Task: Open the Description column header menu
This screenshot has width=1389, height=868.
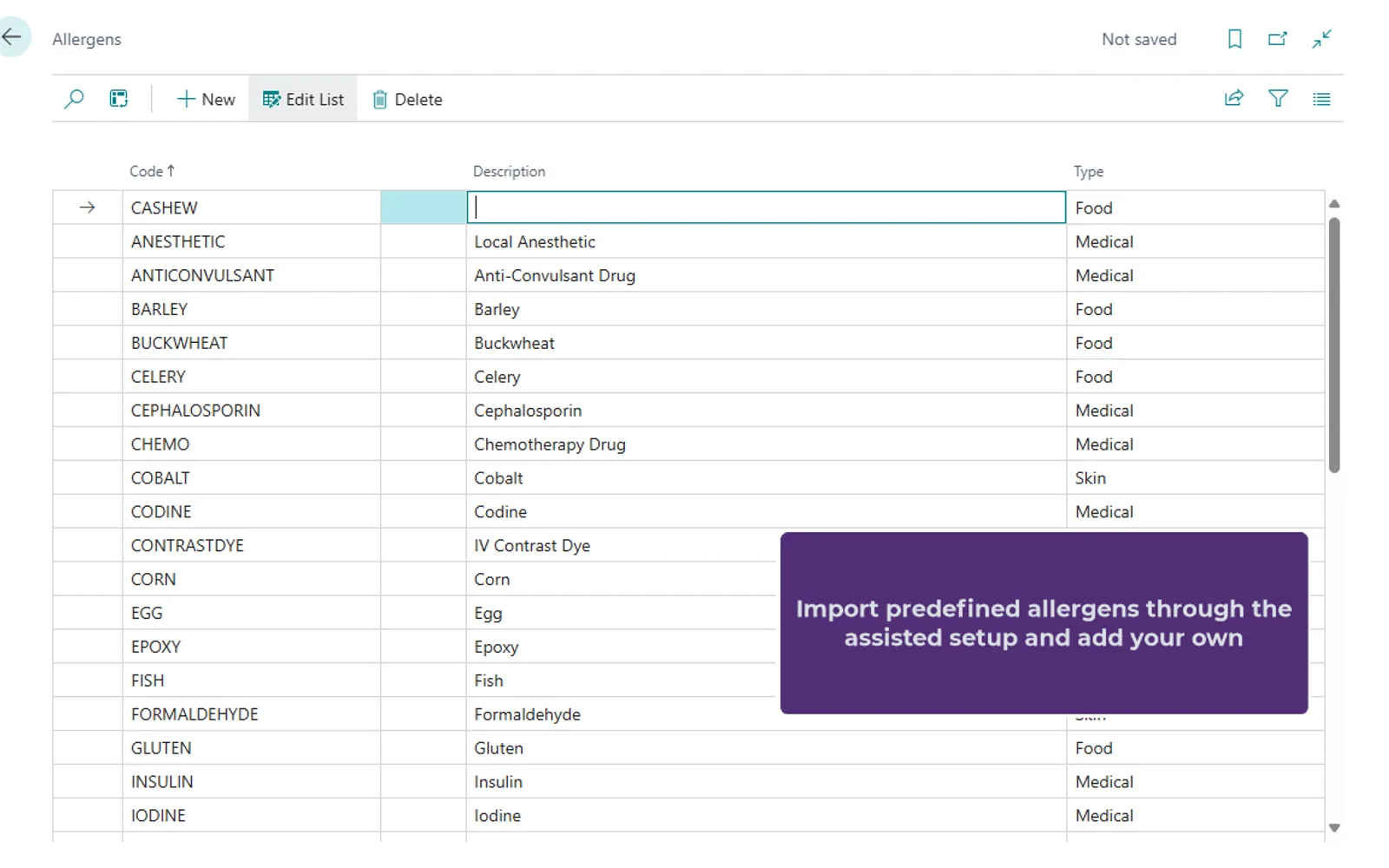Action: pyautogui.click(x=510, y=171)
